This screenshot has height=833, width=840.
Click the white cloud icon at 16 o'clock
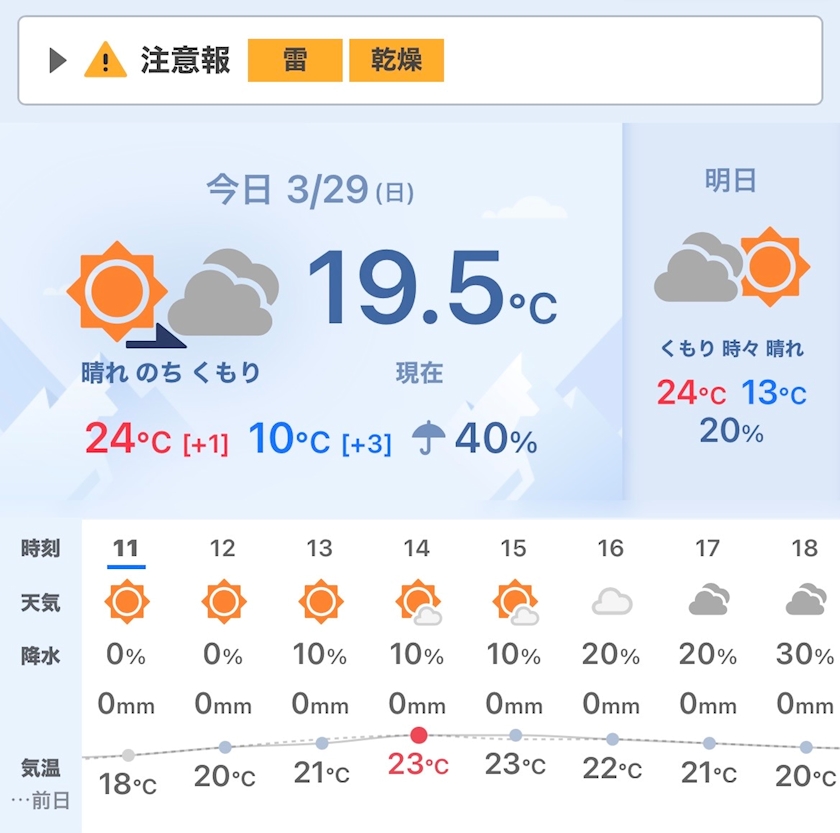click(x=611, y=602)
